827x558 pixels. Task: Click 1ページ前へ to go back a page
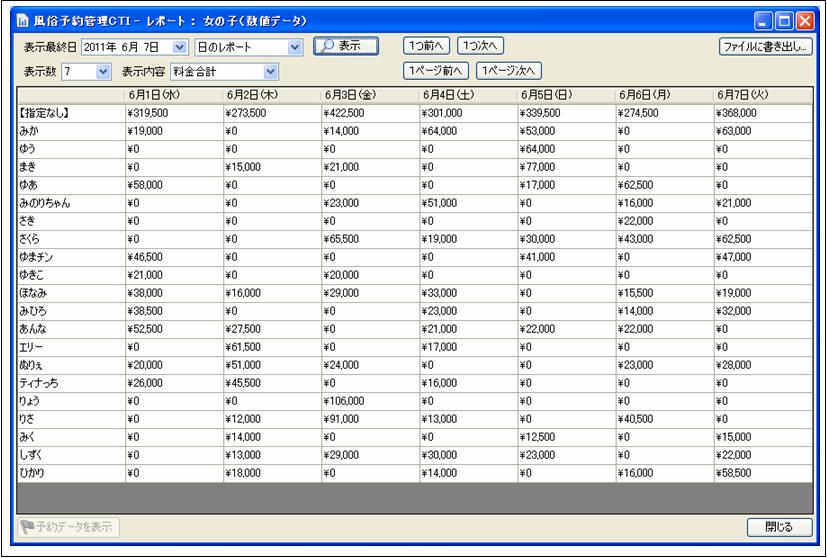(436, 71)
